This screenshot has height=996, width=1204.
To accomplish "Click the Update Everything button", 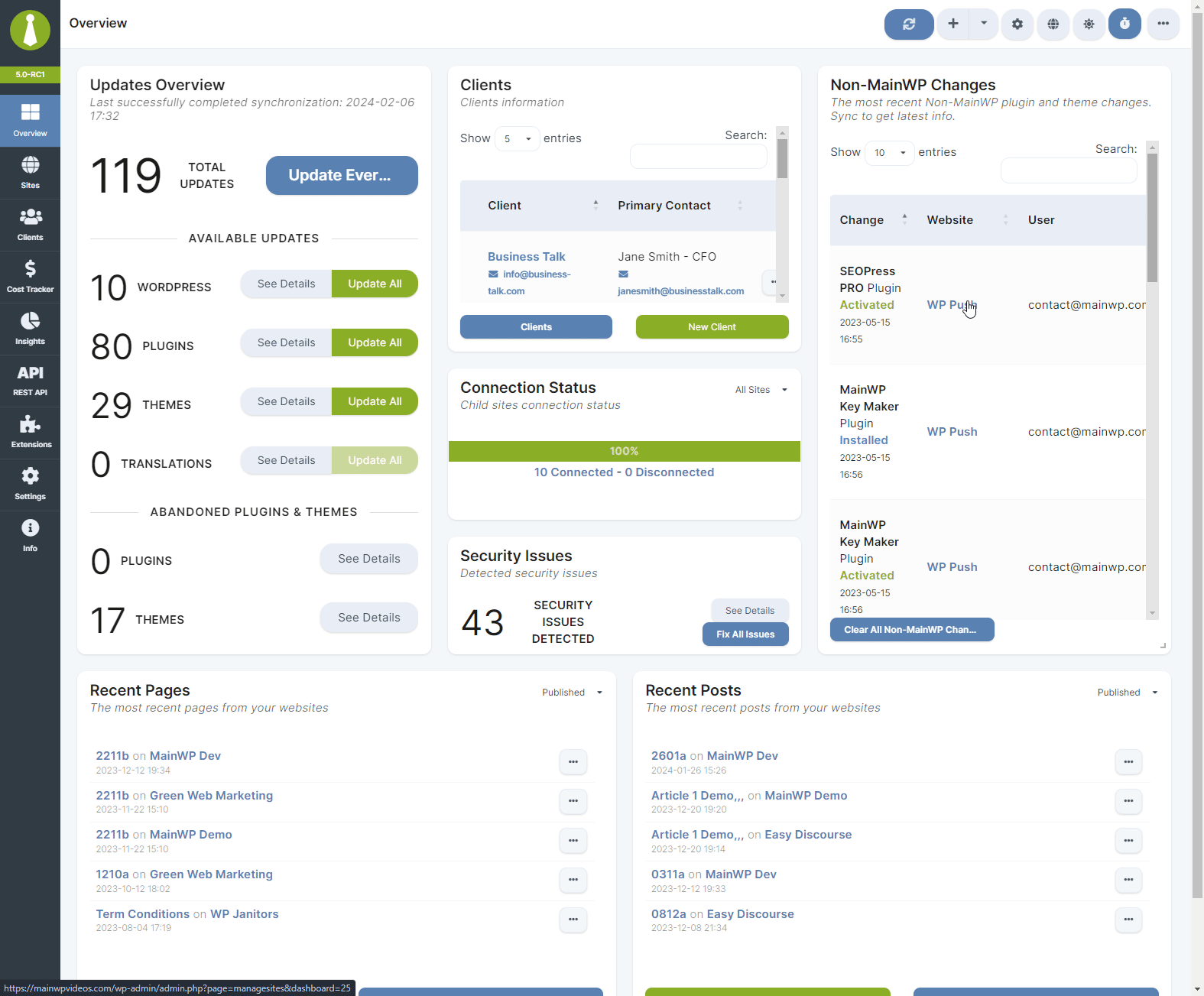I will 342,176.
